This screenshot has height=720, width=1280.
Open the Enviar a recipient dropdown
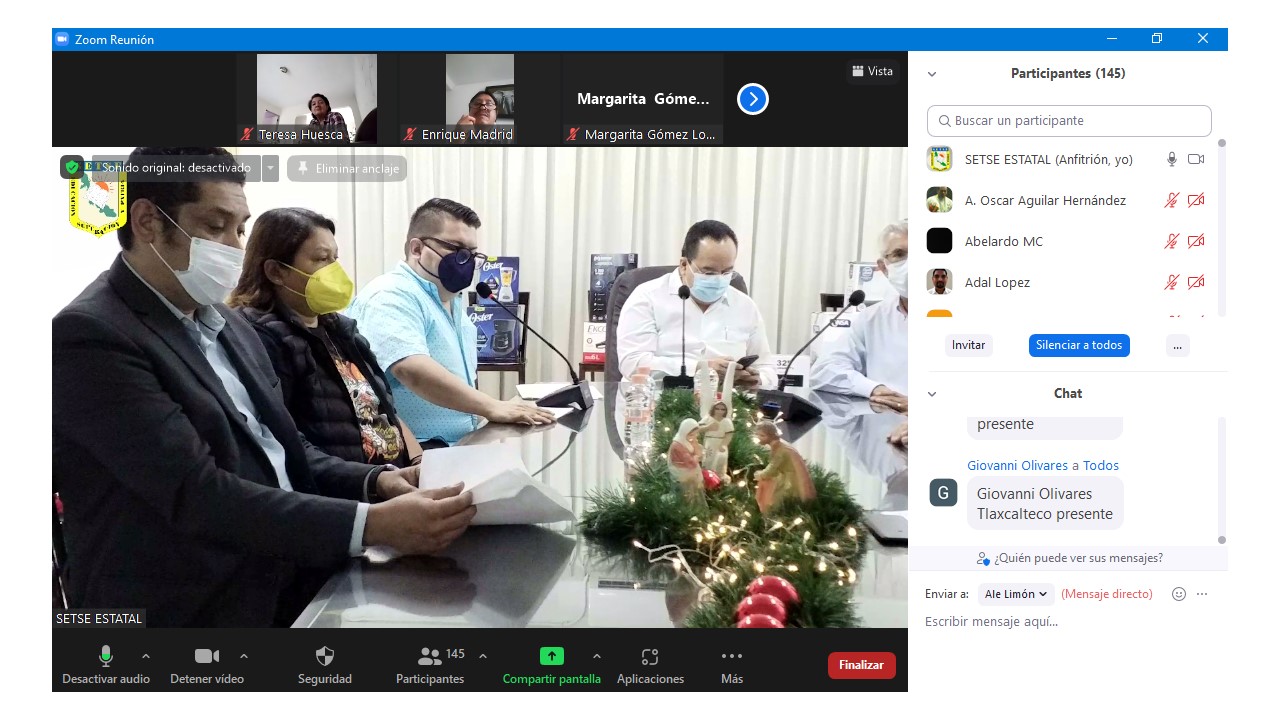tap(1015, 594)
